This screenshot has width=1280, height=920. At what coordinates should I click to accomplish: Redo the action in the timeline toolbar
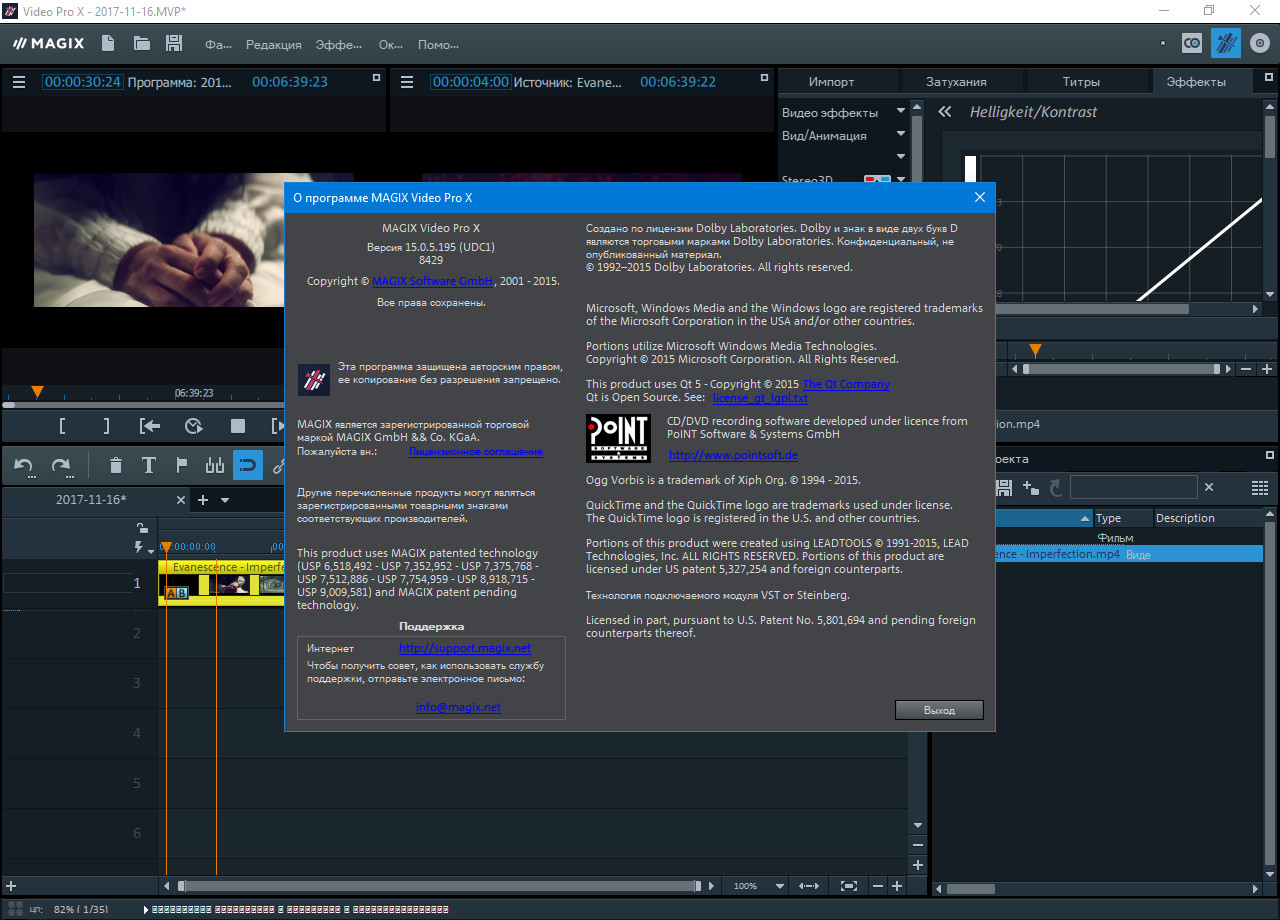tap(61, 465)
